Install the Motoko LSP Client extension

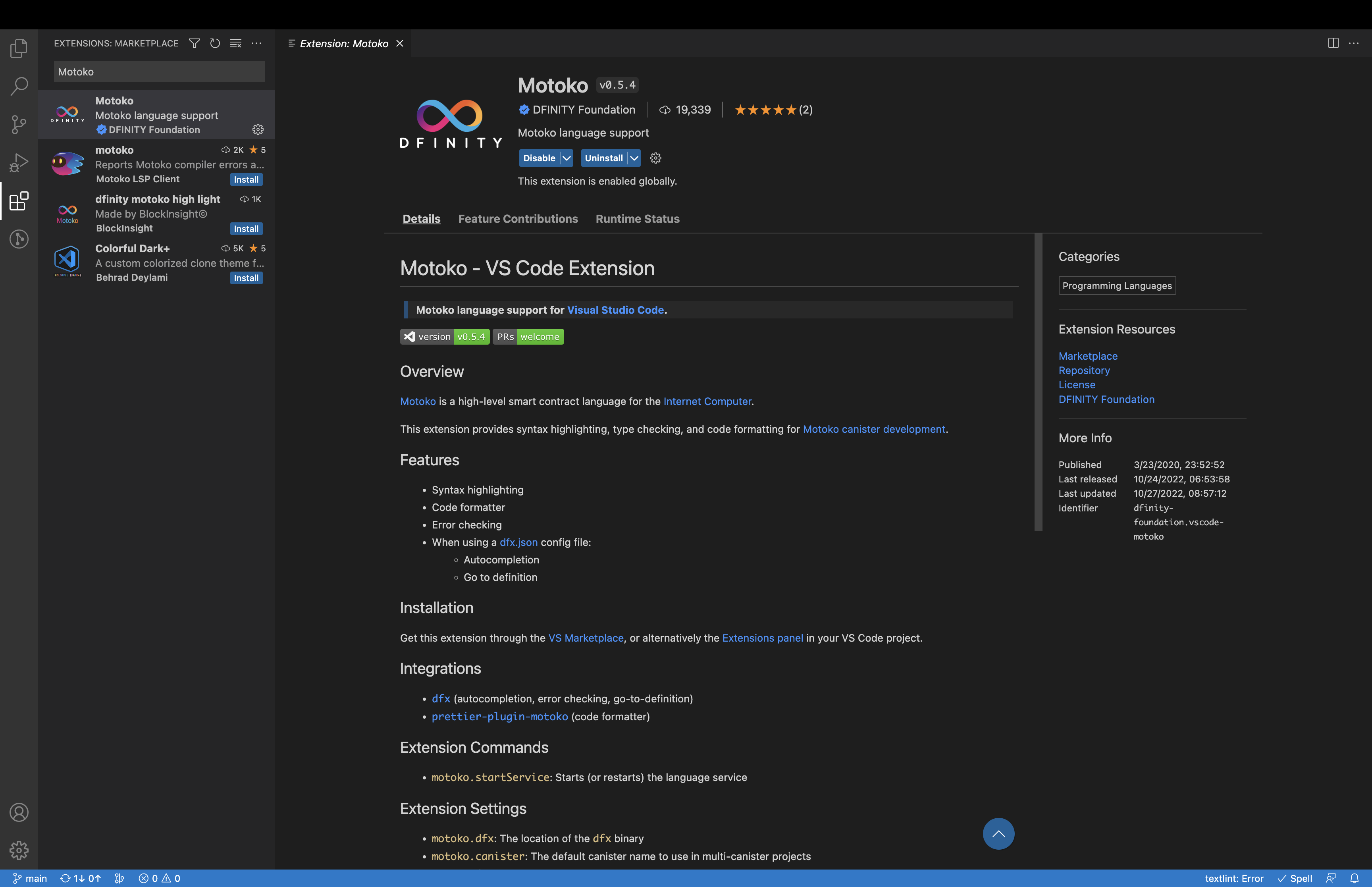[x=246, y=180]
